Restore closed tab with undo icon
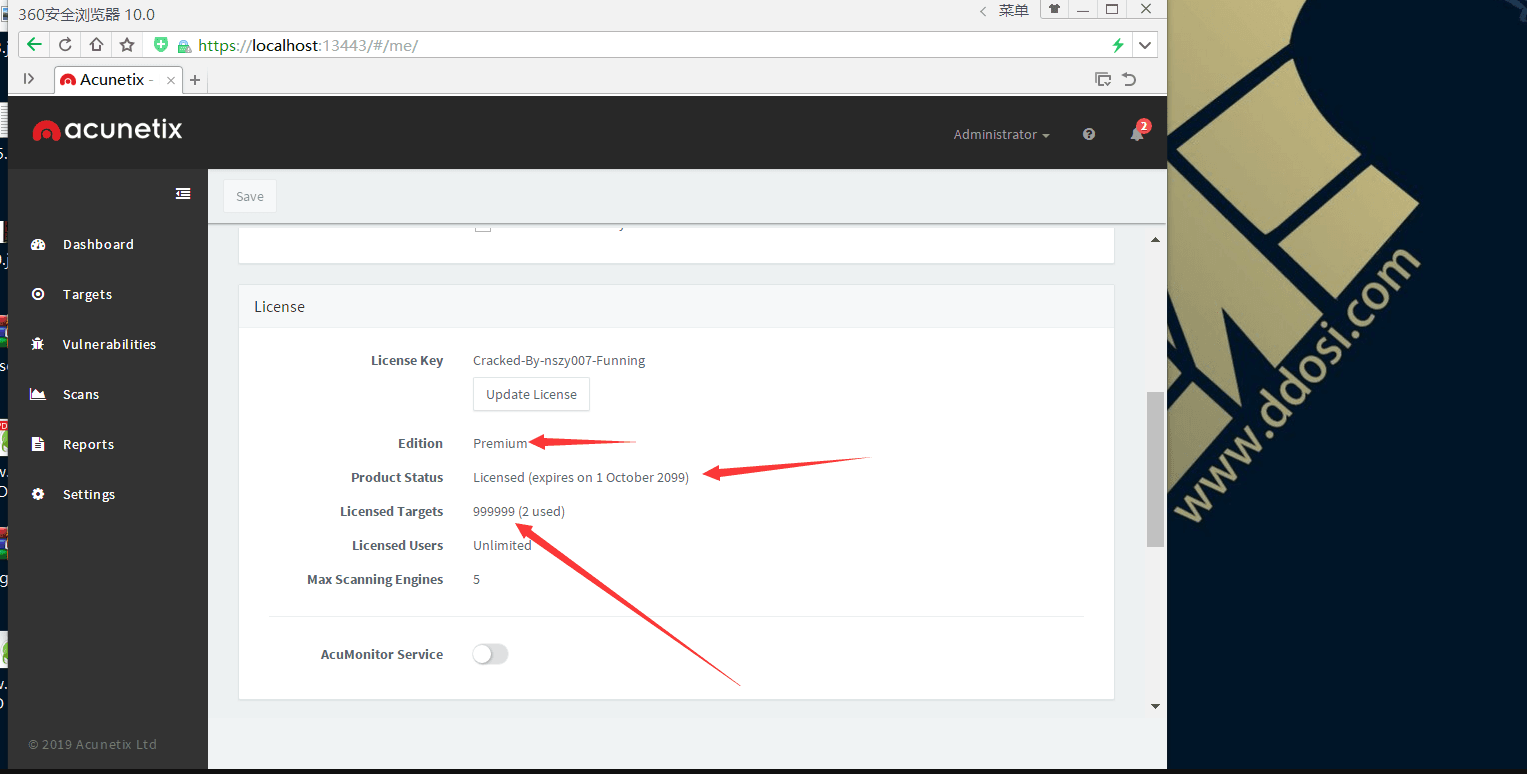Screen dimensions: 1527x774 tap(1129, 79)
